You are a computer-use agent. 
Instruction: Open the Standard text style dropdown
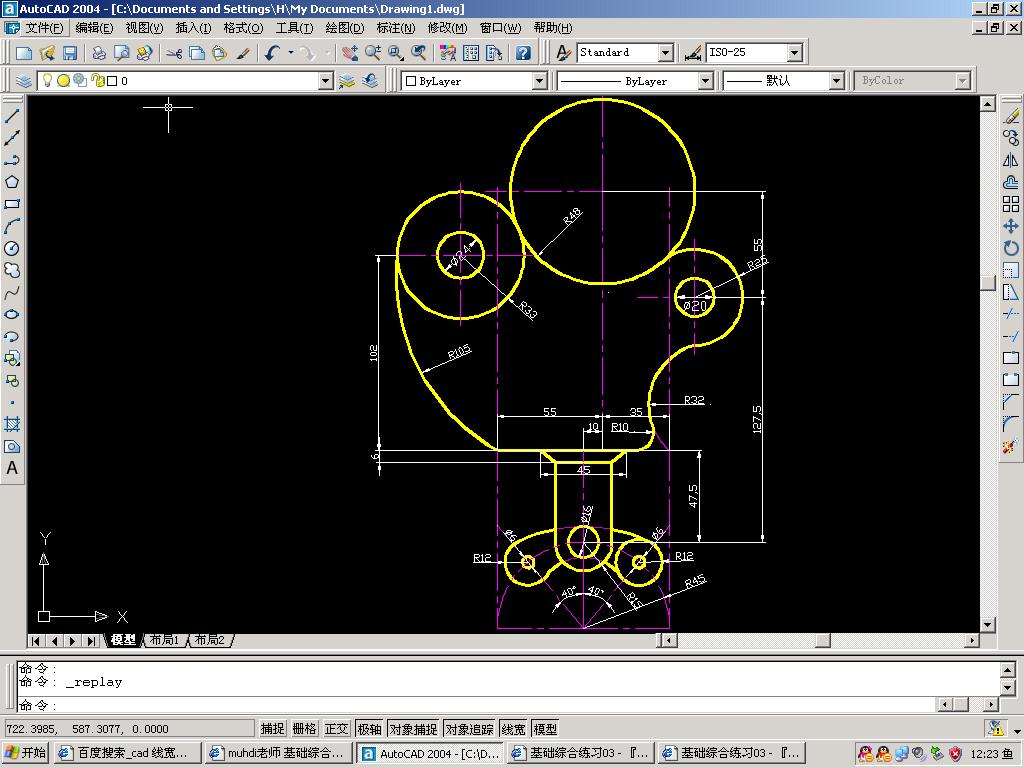pyautogui.click(x=665, y=53)
